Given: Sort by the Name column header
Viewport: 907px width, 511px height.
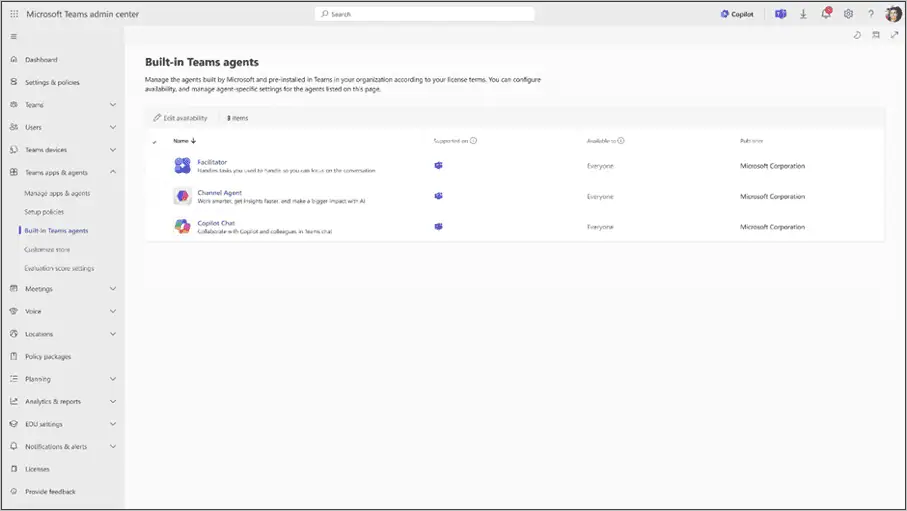Looking at the screenshot, I should tap(185, 141).
